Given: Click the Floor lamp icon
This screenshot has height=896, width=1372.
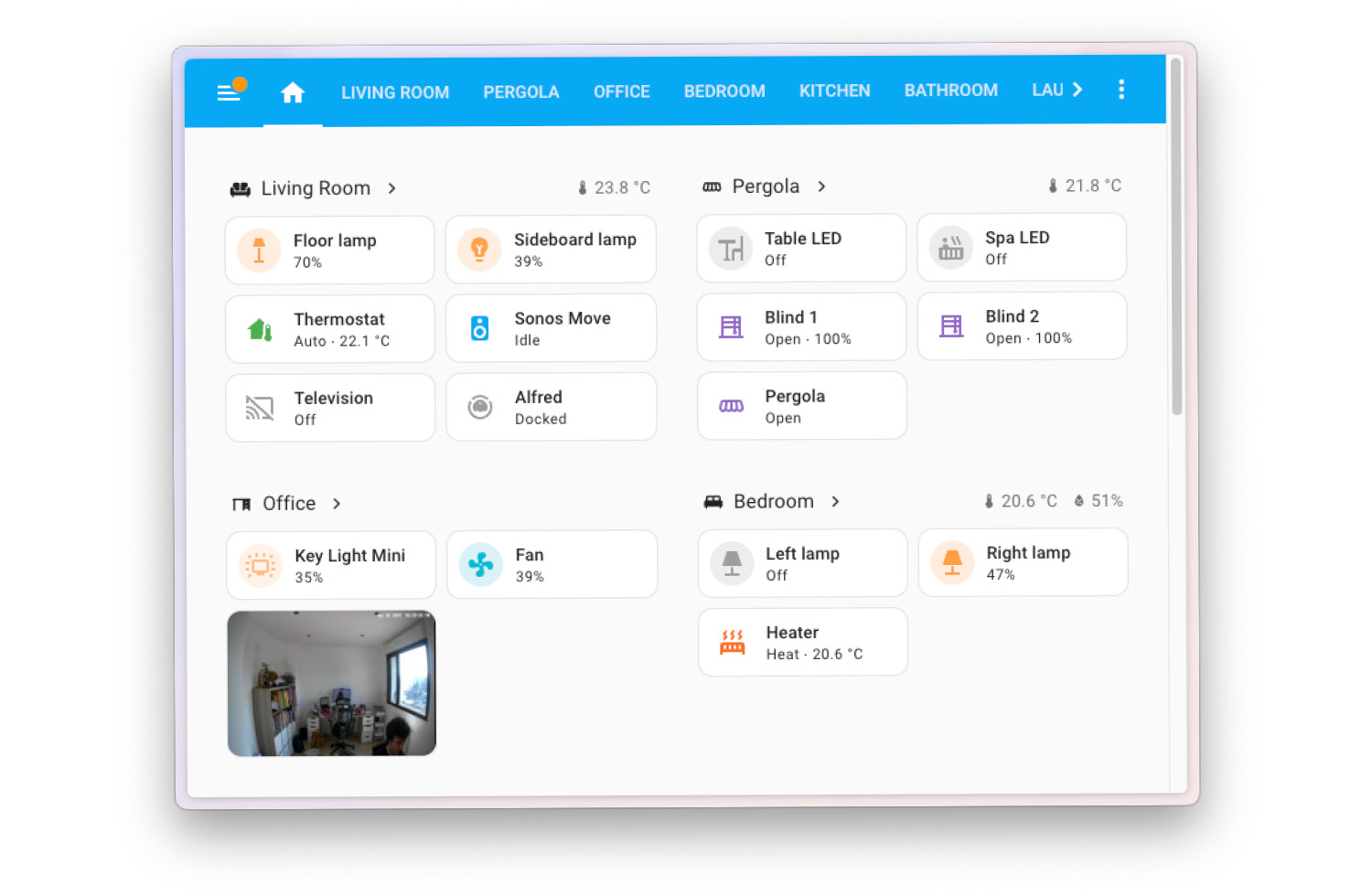Looking at the screenshot, I should [259, 250].
